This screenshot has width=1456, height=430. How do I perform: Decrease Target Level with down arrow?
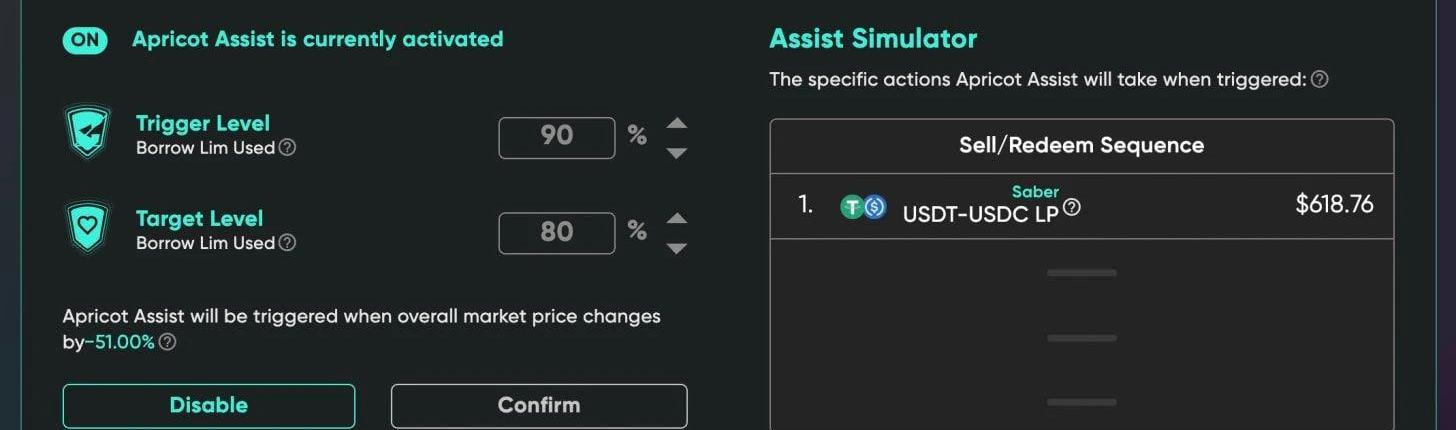pyautogui.click(x=677, y=248)
